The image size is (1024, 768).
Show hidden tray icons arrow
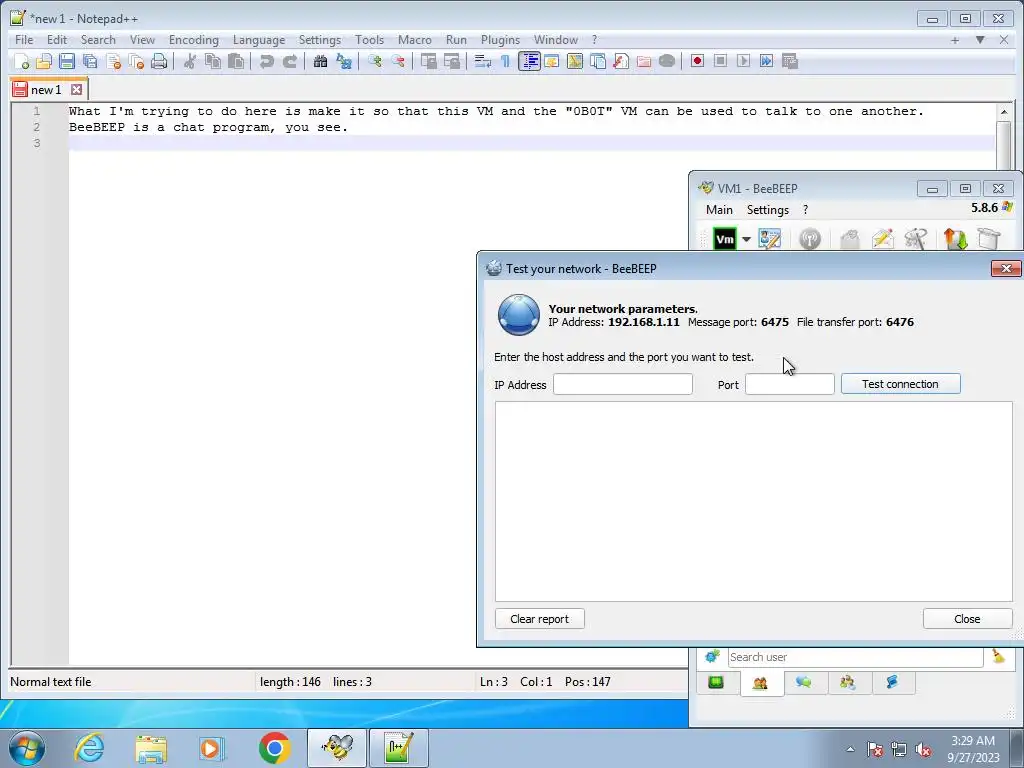pyautogui.click(x=850, y=749)
